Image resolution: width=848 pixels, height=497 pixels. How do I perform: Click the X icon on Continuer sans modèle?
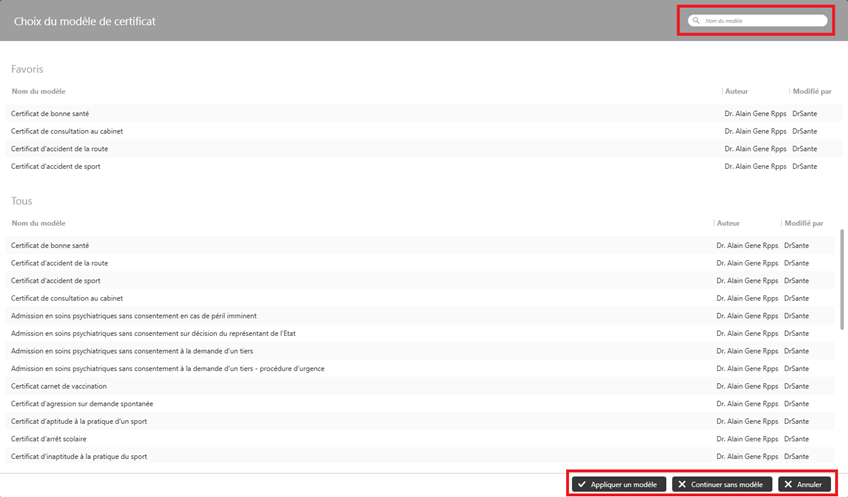coord(682,484)
